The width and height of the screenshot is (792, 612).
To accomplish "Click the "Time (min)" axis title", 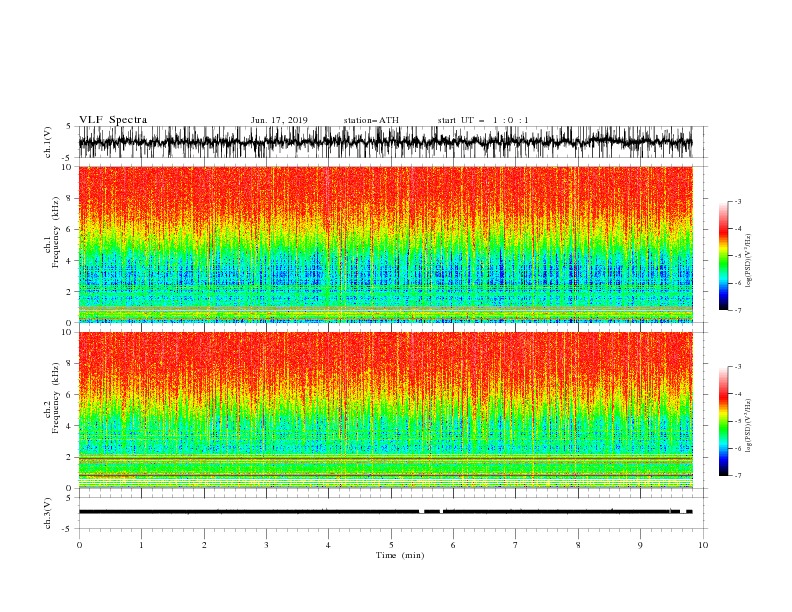I will (400, 555).
